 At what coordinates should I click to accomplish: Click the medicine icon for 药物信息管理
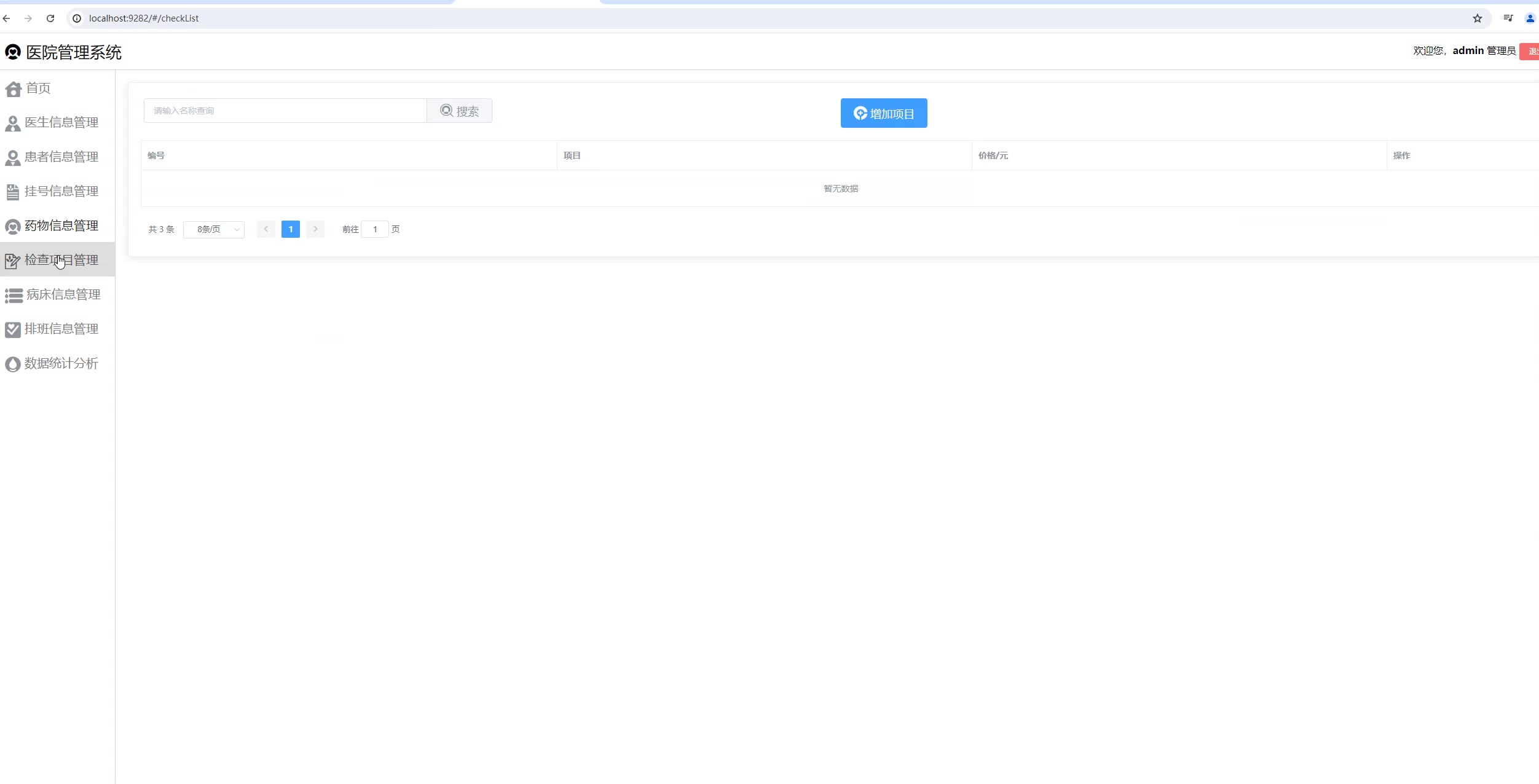(12, 227)
